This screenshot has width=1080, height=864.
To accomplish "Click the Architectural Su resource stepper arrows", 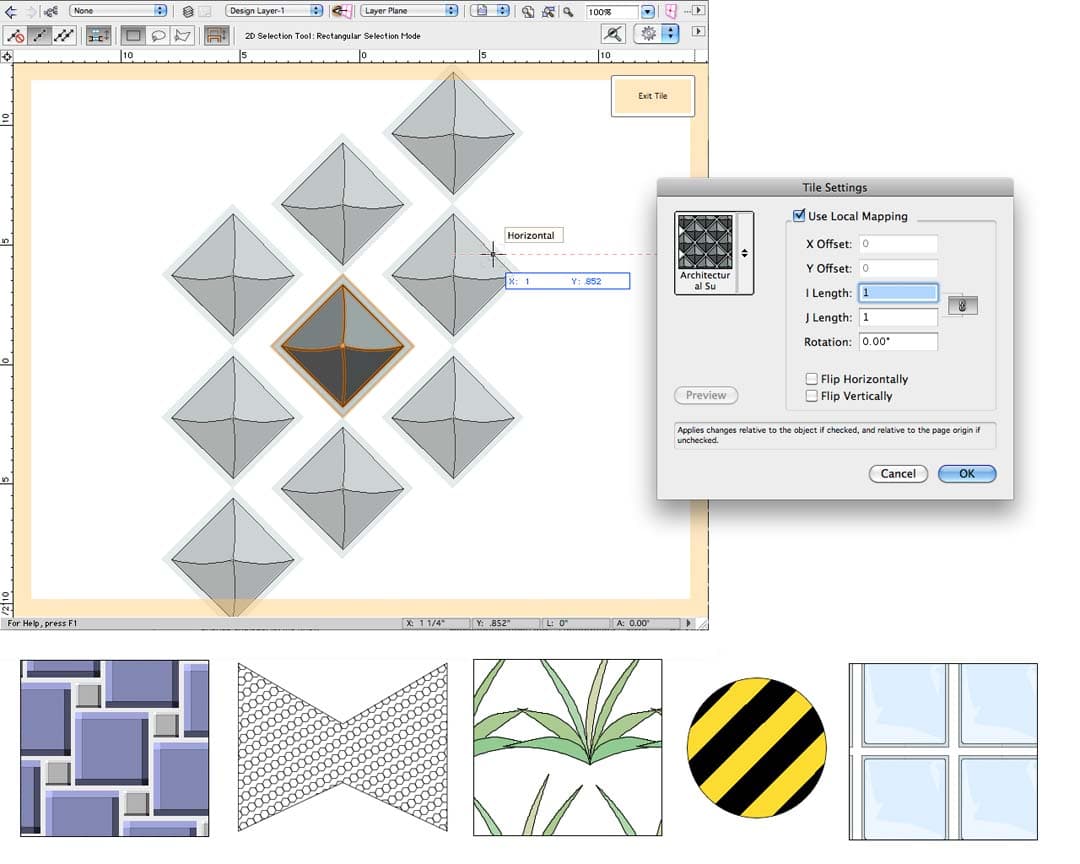I will (745, 253).
